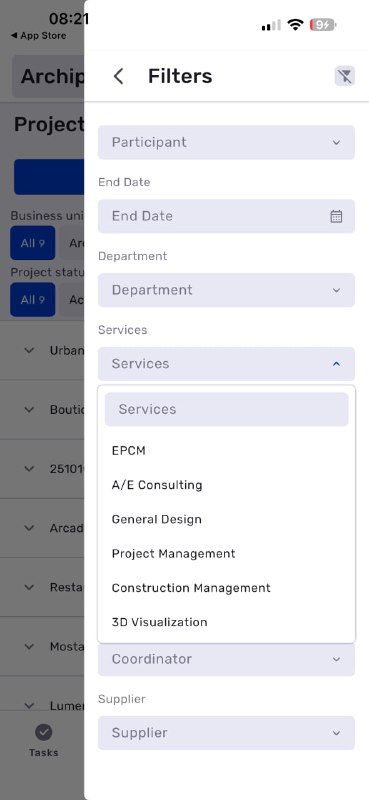Open the Supplier dropdown

[226, 733]
